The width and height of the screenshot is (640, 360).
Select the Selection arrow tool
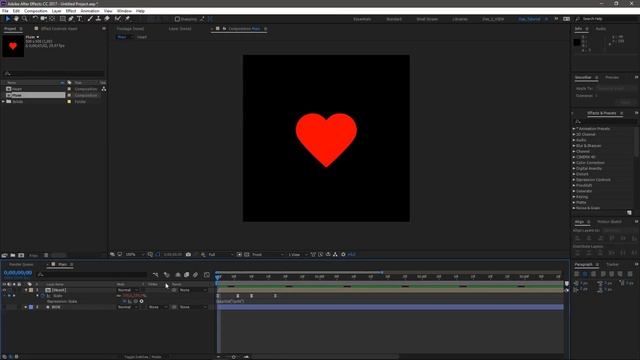(x=8, y=19)
